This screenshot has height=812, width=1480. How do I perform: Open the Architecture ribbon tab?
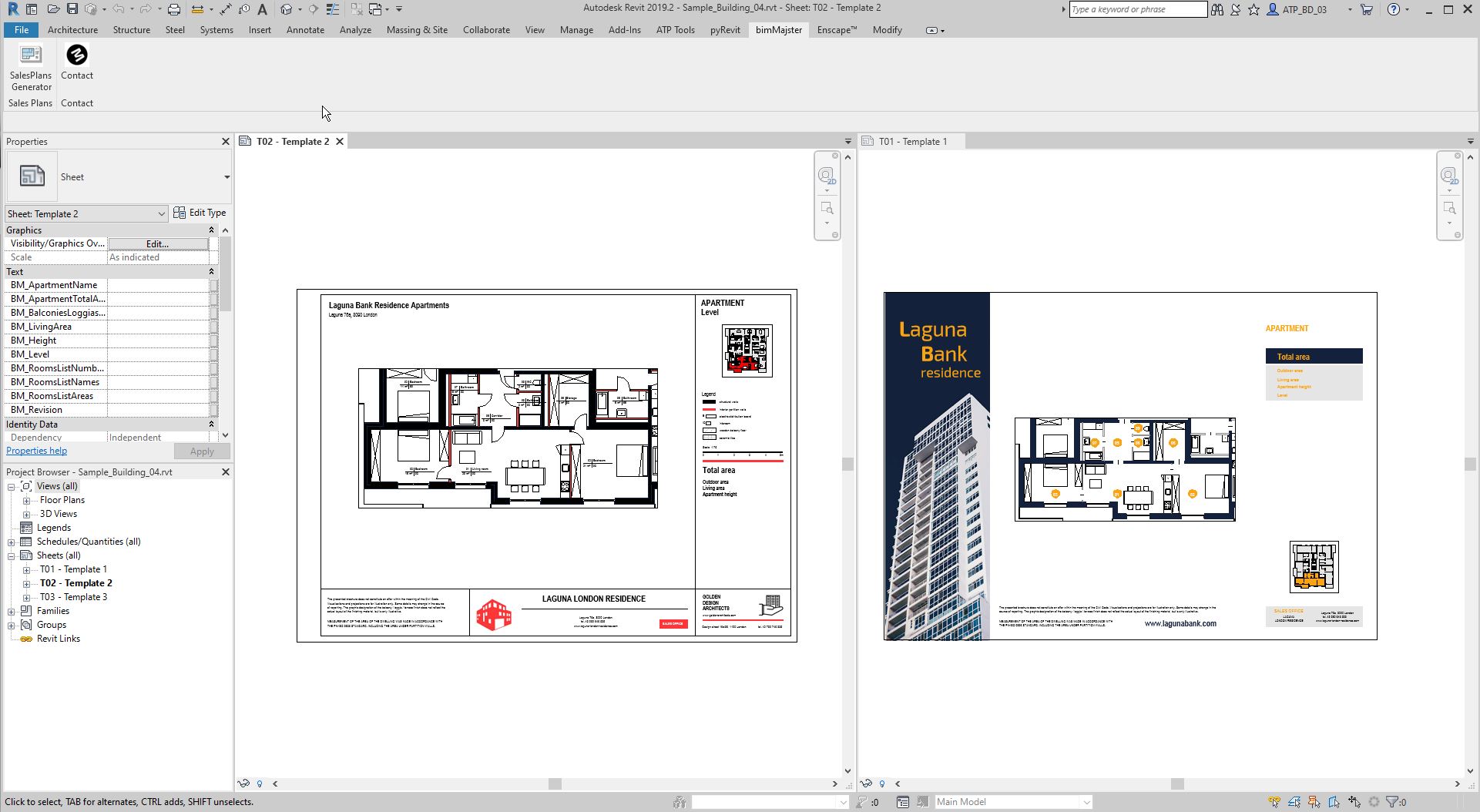[x=72, y=30]
